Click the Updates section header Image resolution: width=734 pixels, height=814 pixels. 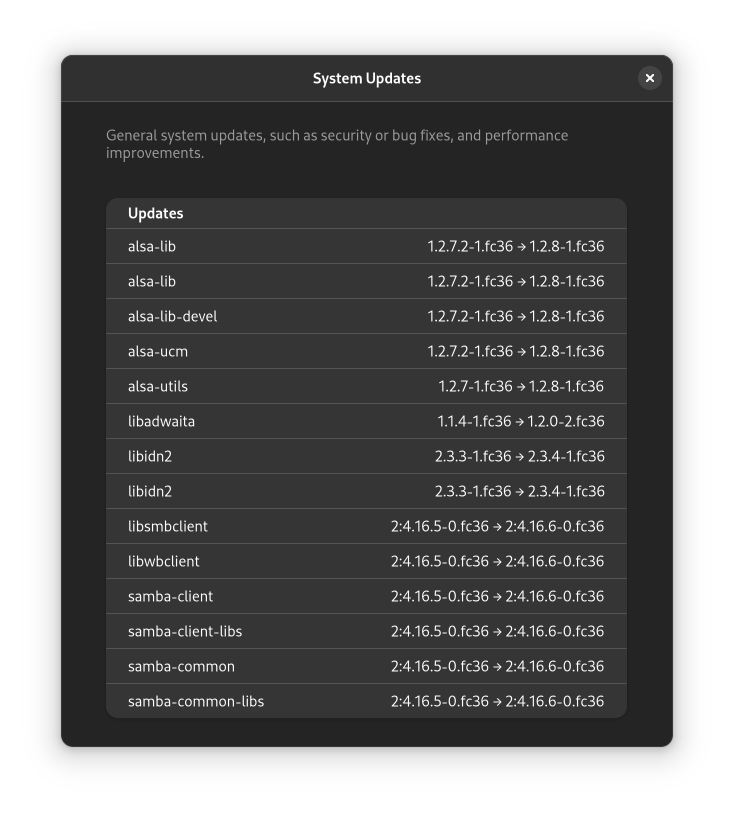(x=156, y=213)
